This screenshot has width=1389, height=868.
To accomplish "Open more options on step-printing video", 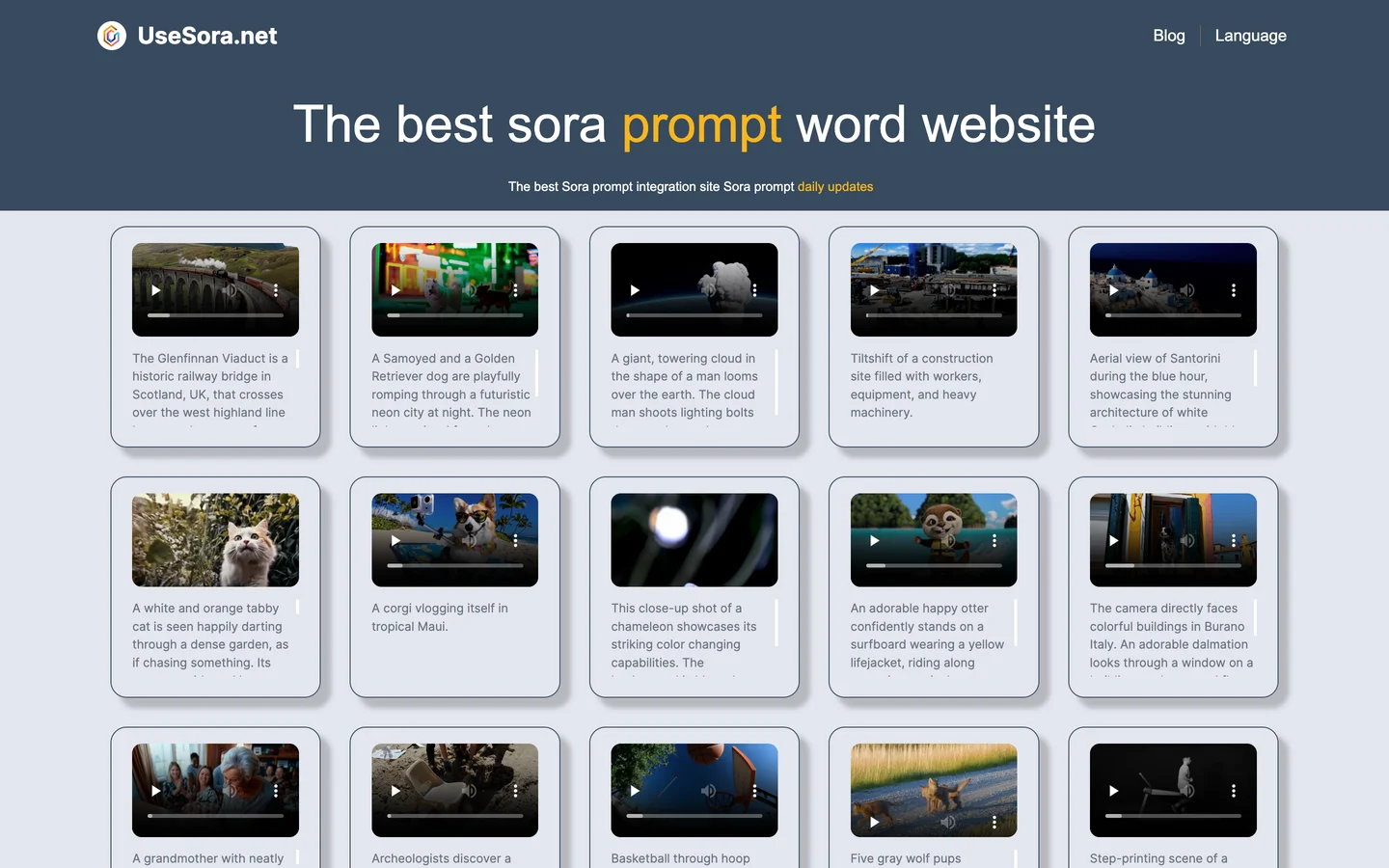I will 1233,791.
